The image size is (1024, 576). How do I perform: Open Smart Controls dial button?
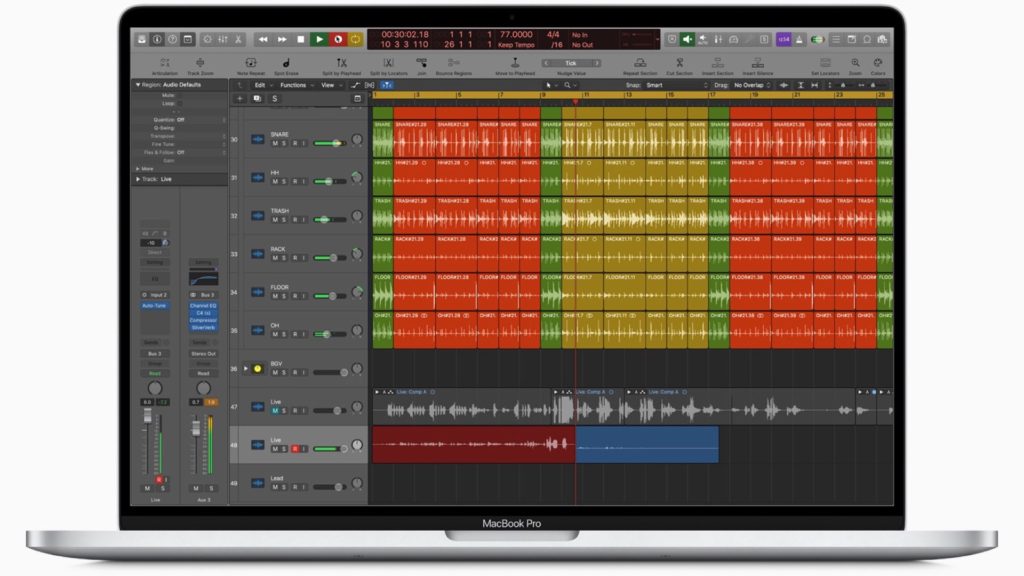tap(208, 39)
